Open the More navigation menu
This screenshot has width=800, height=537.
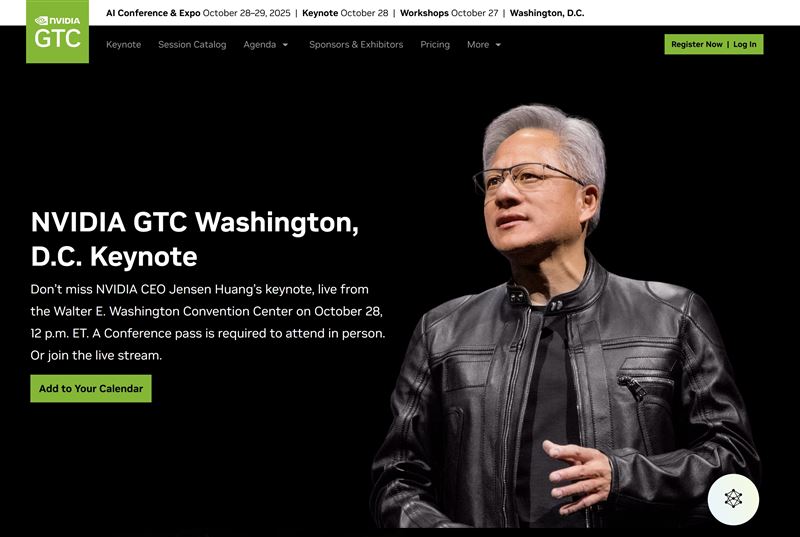[x=478, y=45]
